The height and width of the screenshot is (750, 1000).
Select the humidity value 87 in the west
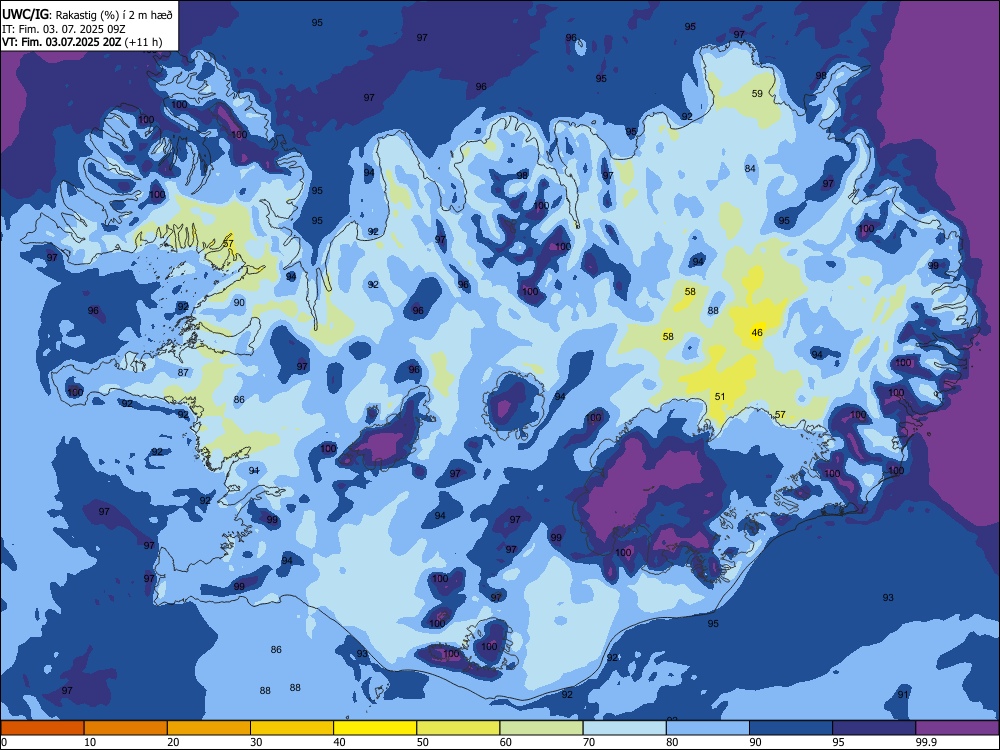(183, 372)
